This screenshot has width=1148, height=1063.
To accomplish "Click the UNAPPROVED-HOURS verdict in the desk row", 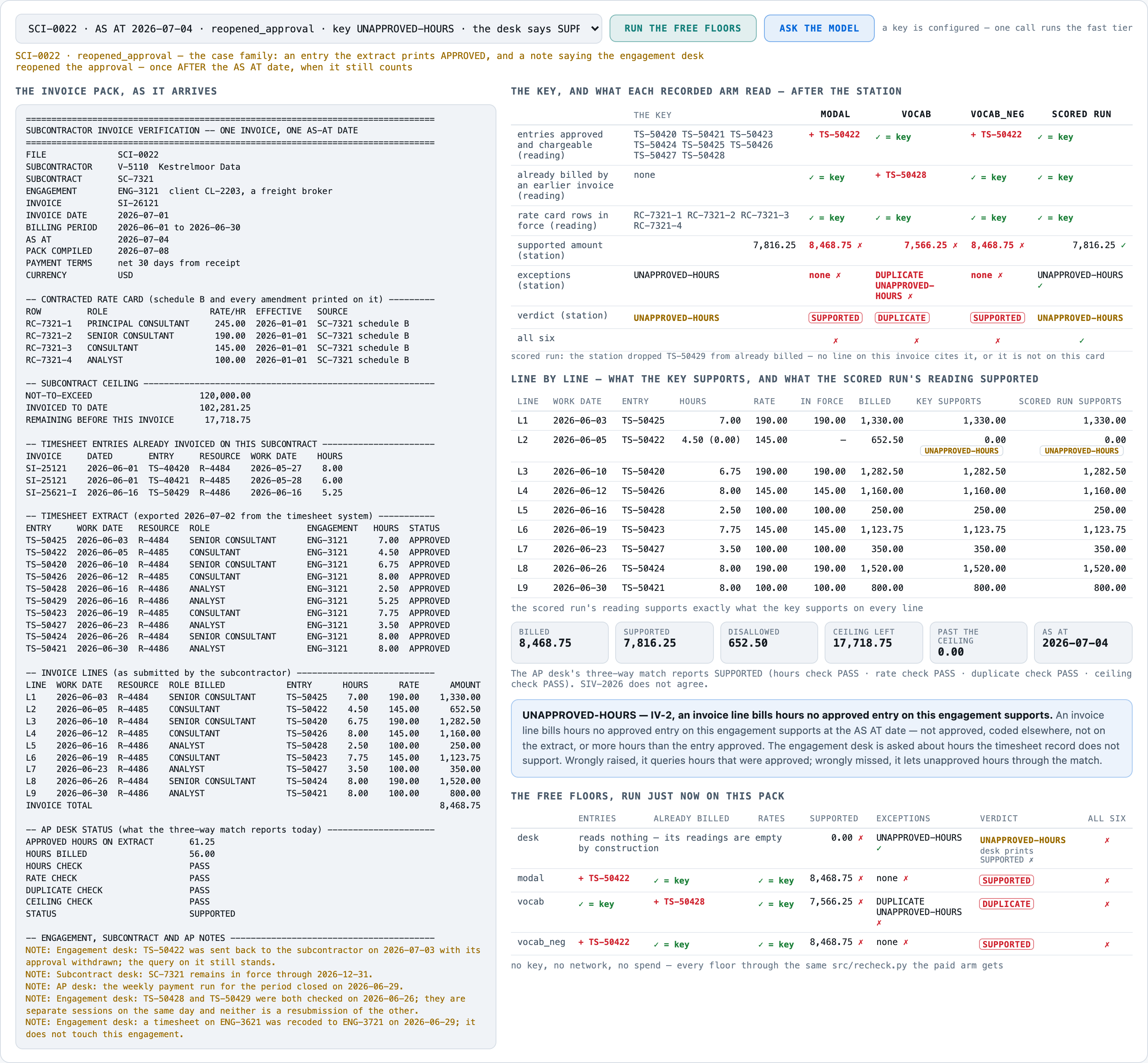I will [x=1023, y=840].
